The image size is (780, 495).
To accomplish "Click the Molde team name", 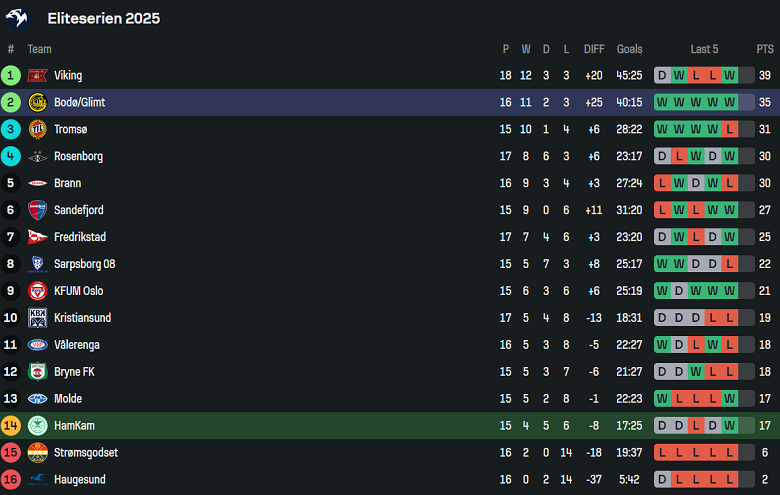I will point(69,399).
